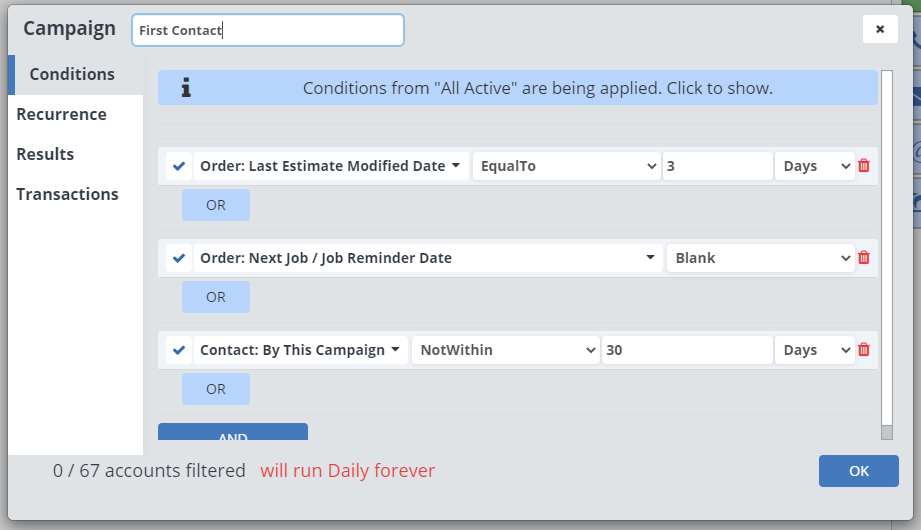Toggle the Contact By This Campaign checkbox
This screenshot has height=530, width=921.
179,350
